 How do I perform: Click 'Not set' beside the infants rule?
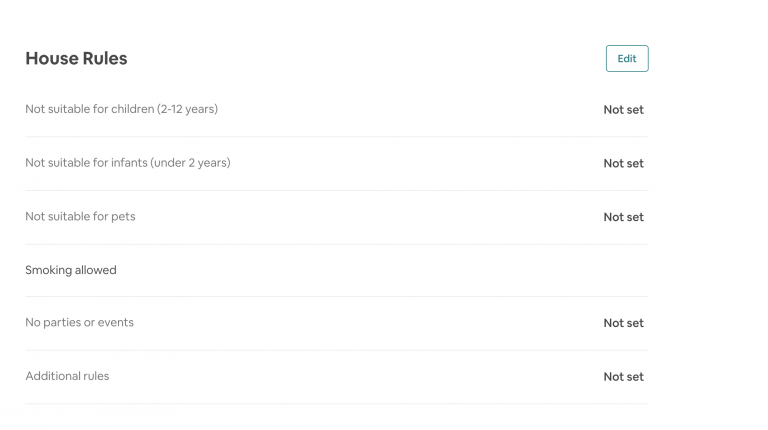tap(623, 164)
